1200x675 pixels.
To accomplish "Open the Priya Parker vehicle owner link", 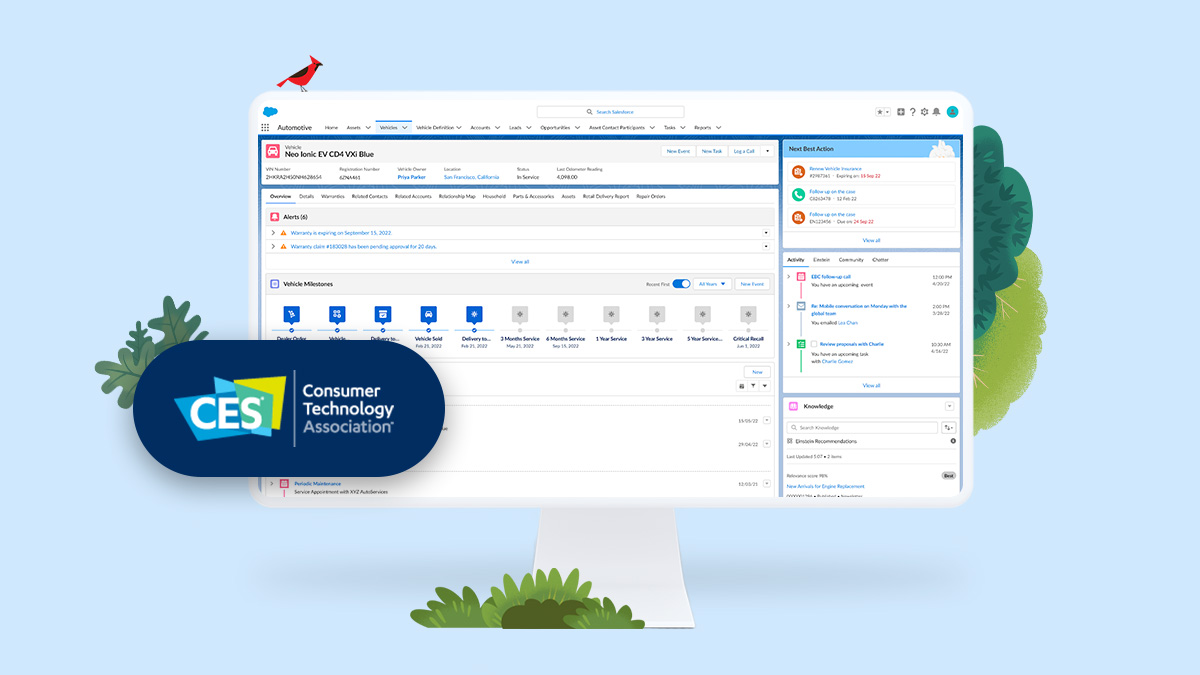I will 410,176.
